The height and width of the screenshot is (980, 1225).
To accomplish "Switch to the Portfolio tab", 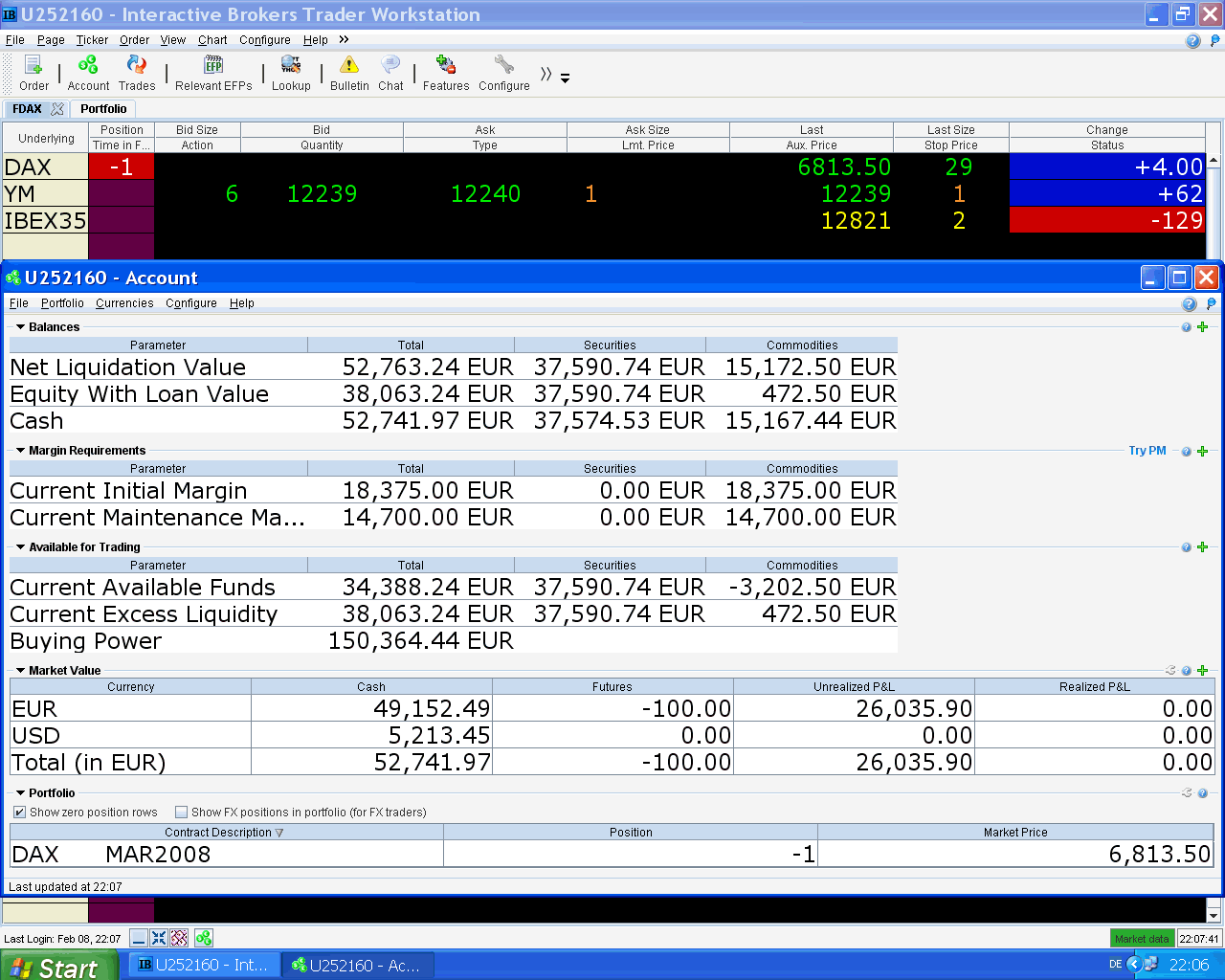I will coord(103,109).
